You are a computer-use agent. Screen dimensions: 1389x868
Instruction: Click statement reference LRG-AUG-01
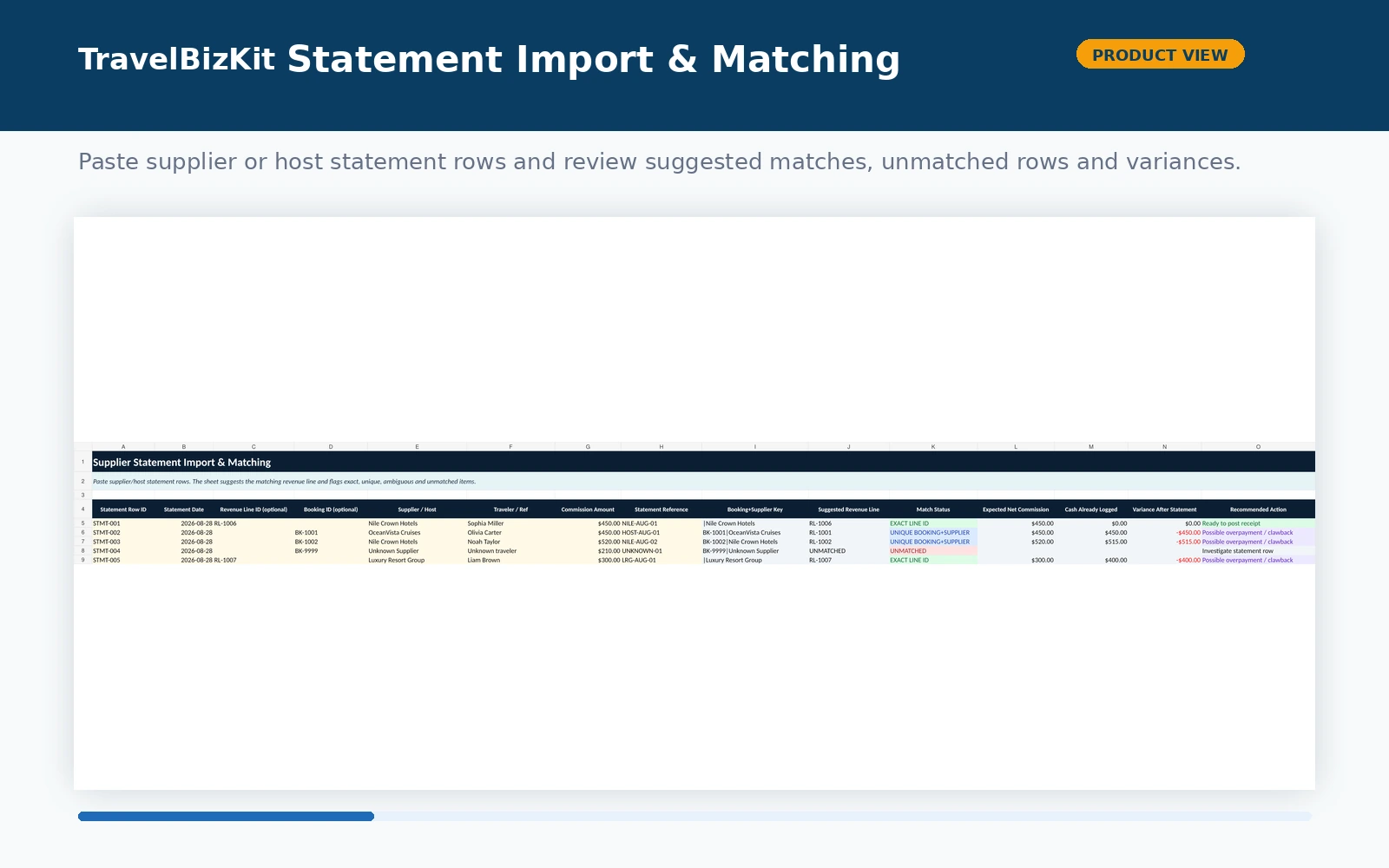(x=662, y=560)
